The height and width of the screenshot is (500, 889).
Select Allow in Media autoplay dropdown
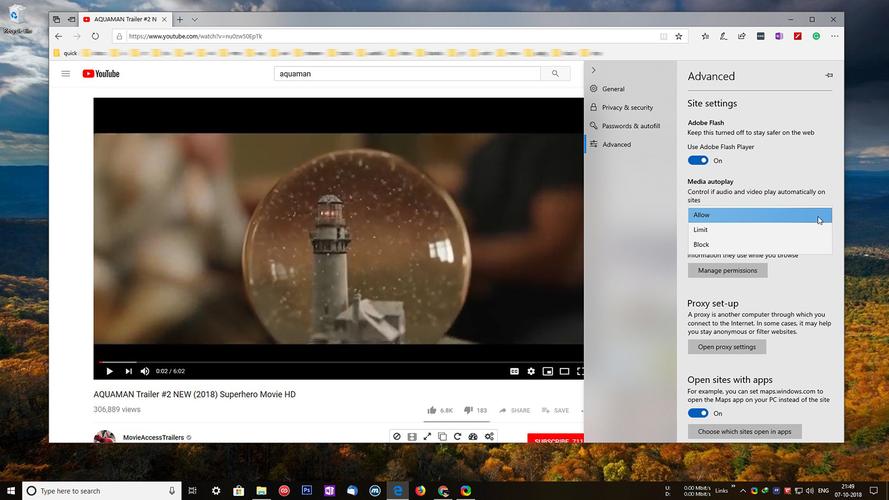pos(760,215)
